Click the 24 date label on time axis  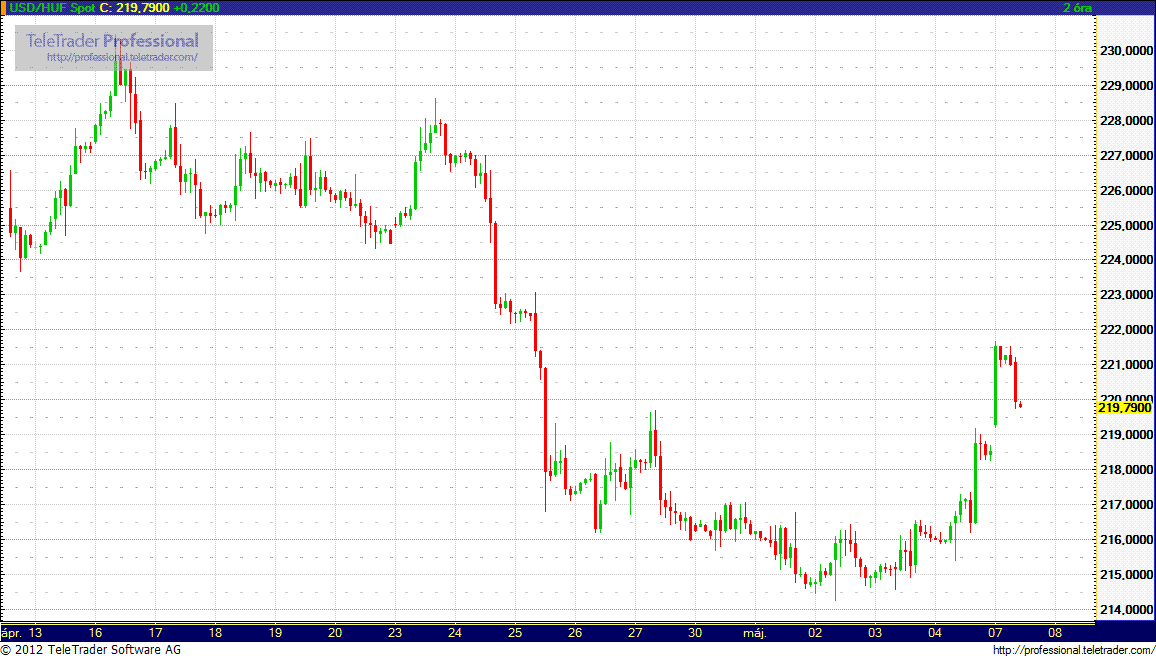(x=455, y=632)
